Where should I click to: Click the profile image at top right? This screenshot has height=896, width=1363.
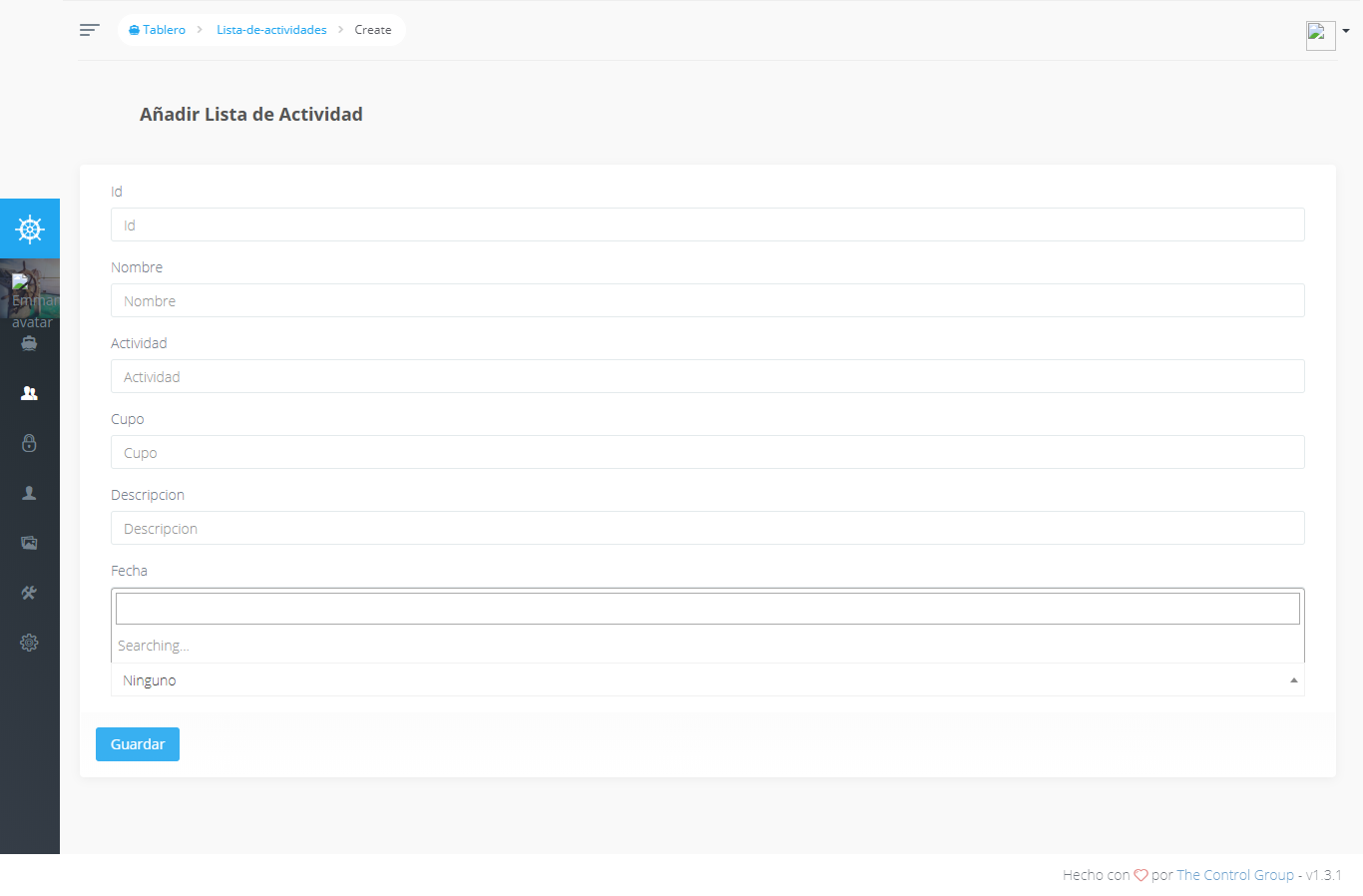pos(1321,35)
